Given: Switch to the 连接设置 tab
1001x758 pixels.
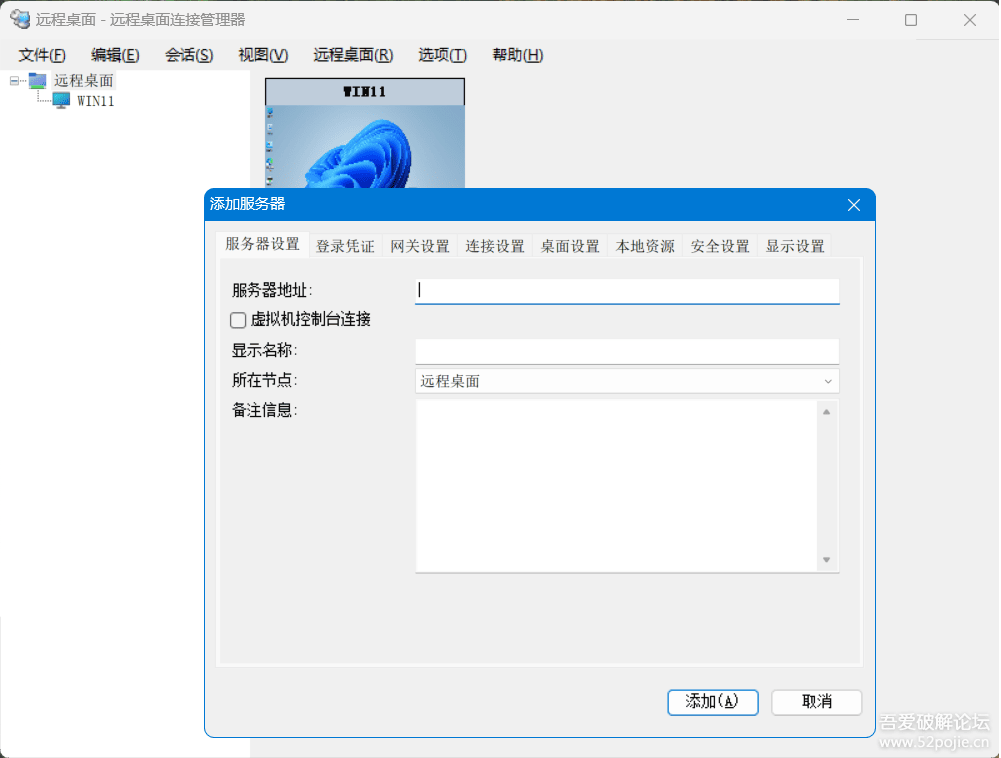Looking at the screenshot, I should (494, 244).
